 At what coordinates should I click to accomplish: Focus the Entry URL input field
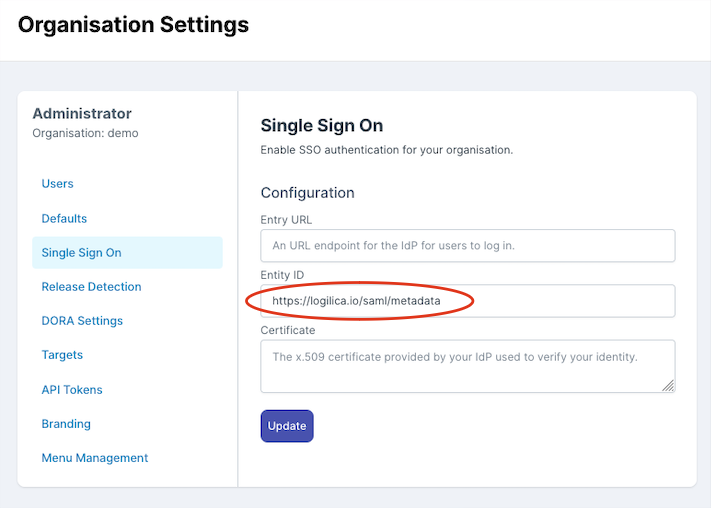[467, 246]
